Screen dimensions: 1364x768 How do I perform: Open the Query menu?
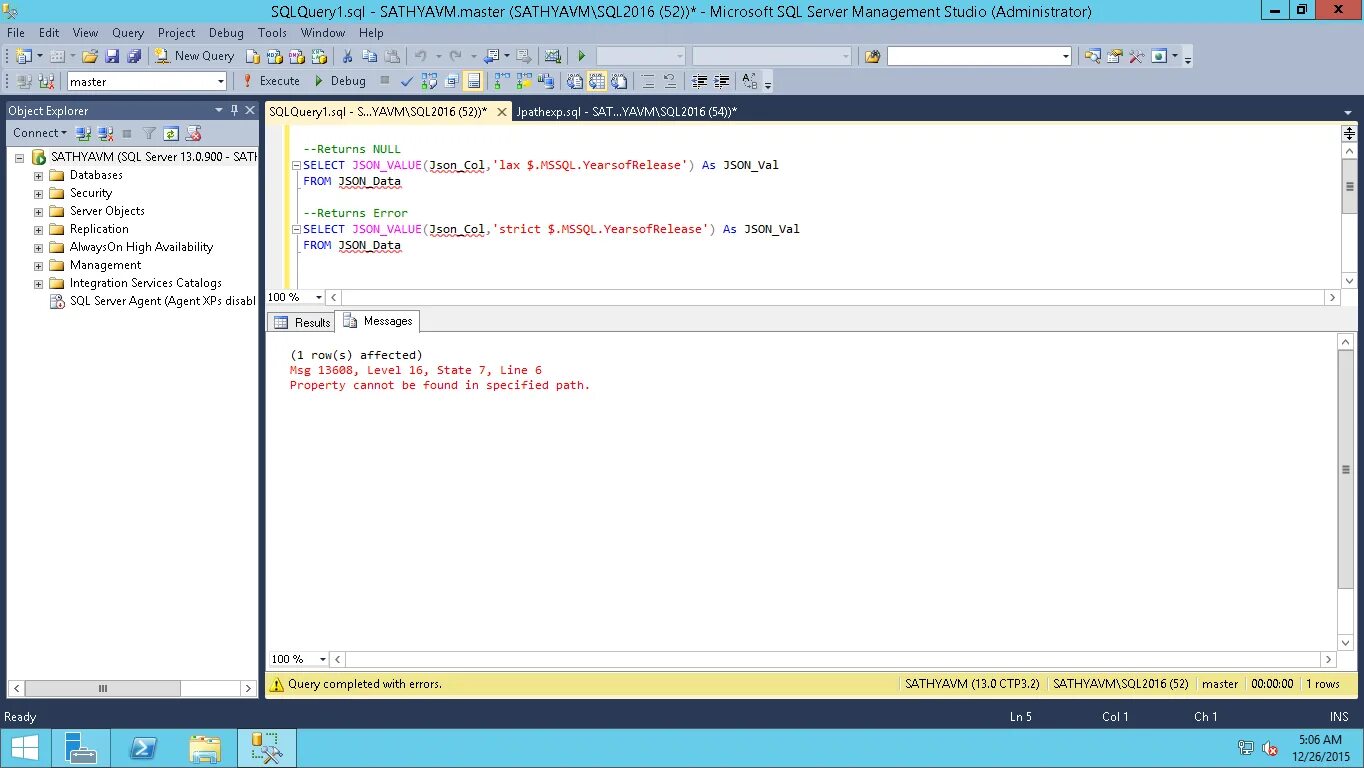(128, 33)
